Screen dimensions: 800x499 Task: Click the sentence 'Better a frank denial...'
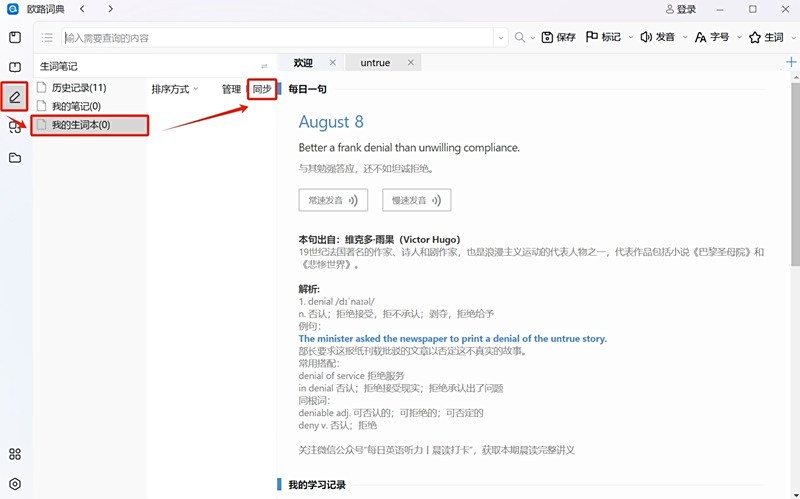(409, 148)
